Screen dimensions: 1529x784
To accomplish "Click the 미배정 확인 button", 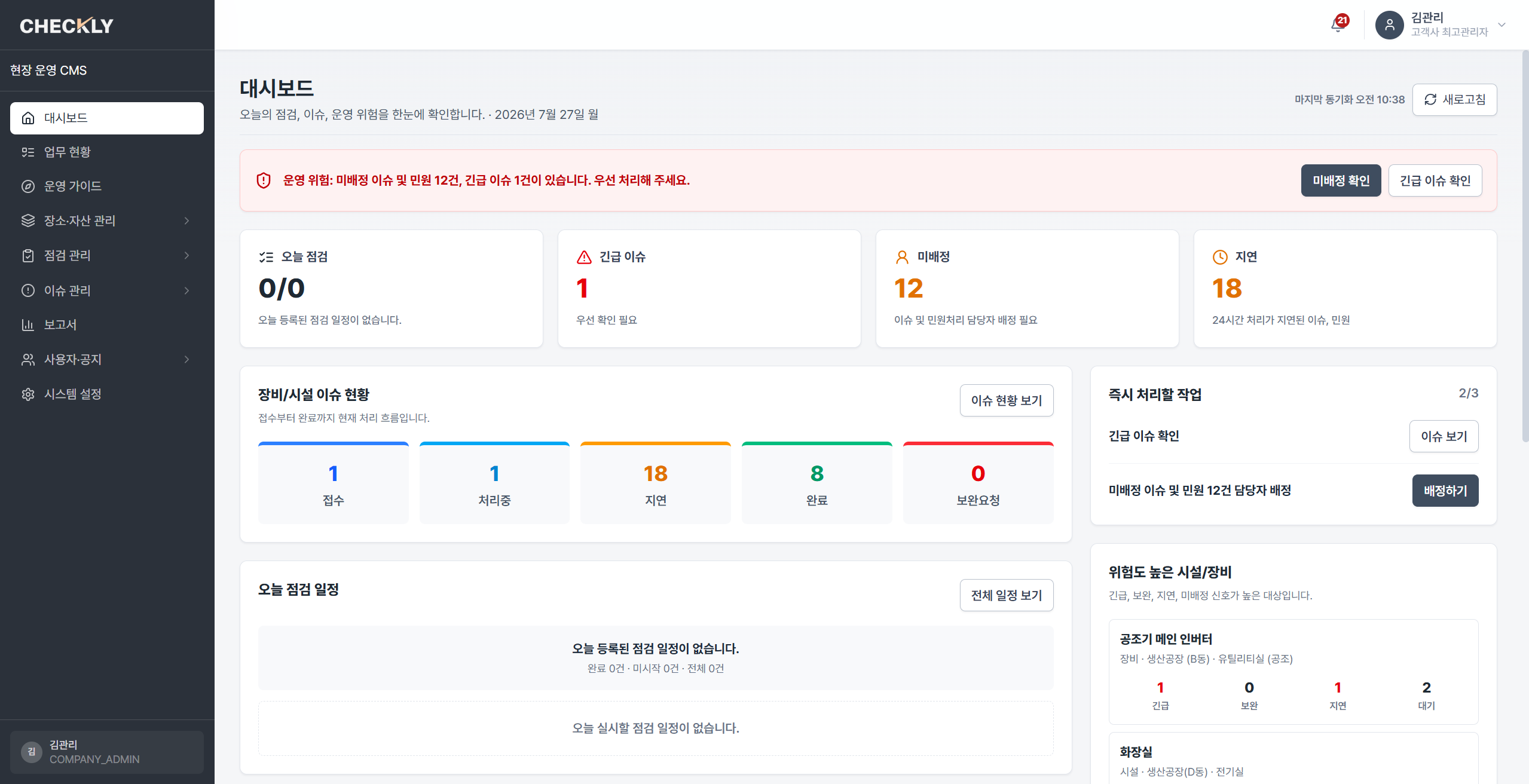I will pyautogui.click(x=1341, y=180).
